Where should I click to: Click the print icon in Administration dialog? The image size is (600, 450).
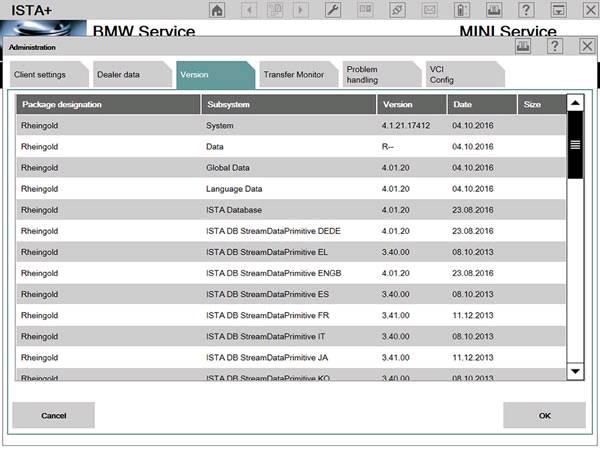[x=523, y=46]
